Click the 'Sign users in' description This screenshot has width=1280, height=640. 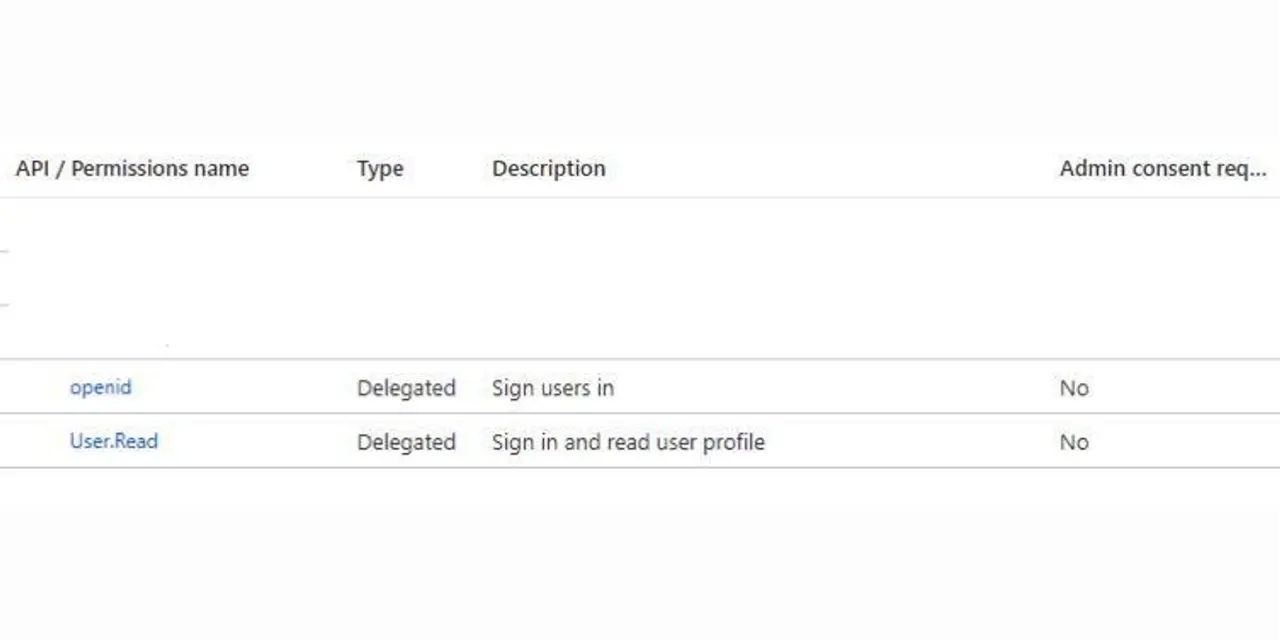tap(552, 388)
